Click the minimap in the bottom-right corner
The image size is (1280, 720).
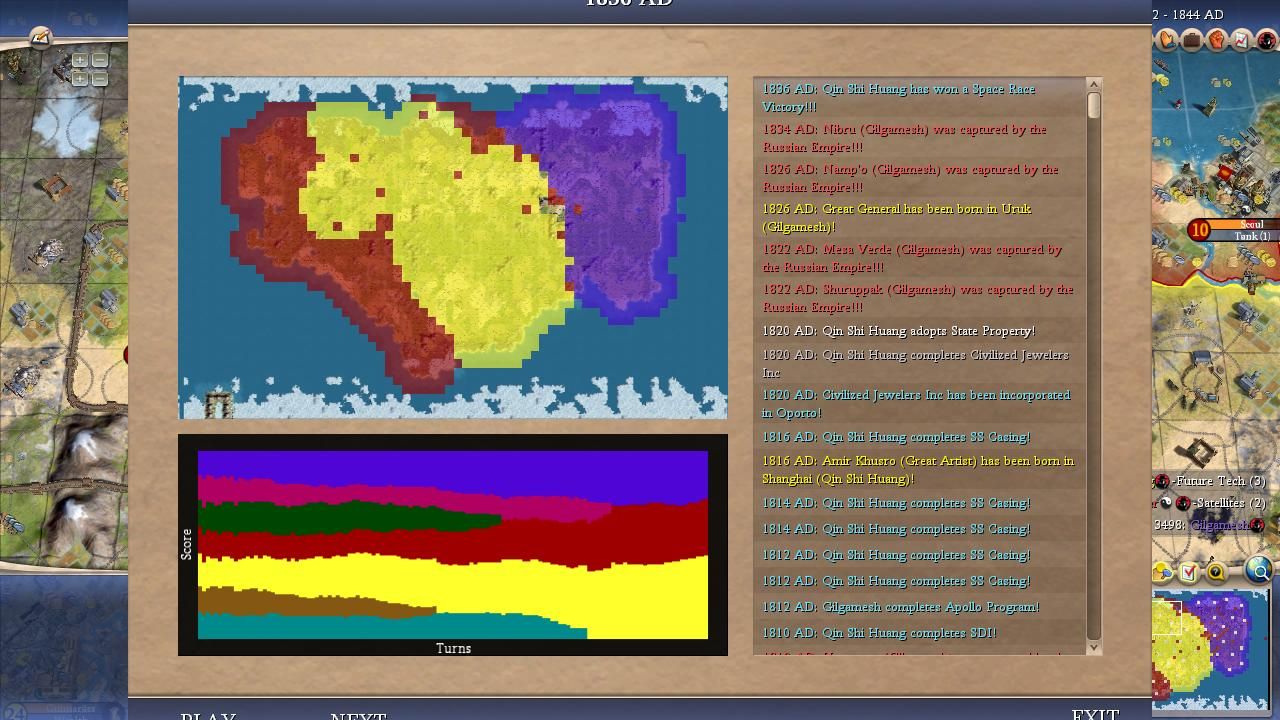coord(1210,649)
